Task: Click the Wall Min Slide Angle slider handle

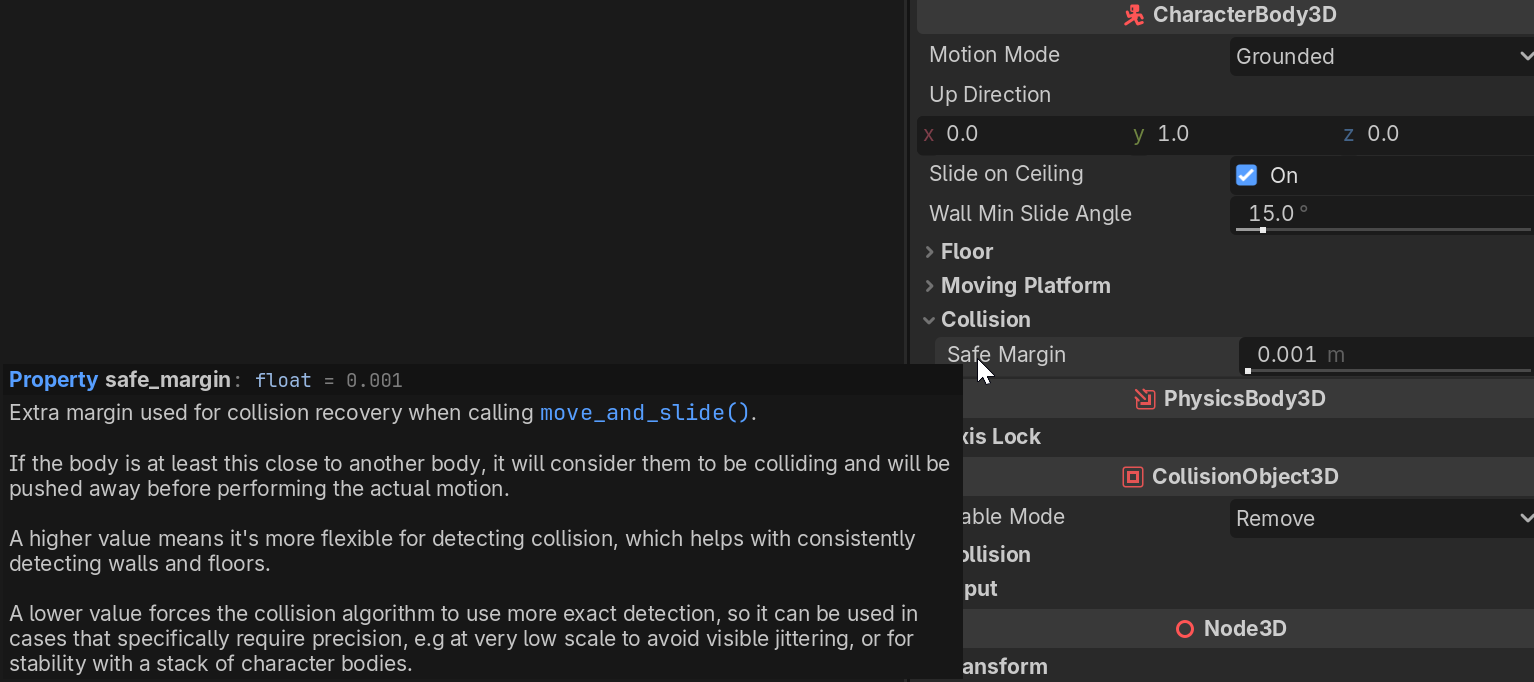Action: point(1263,230)
